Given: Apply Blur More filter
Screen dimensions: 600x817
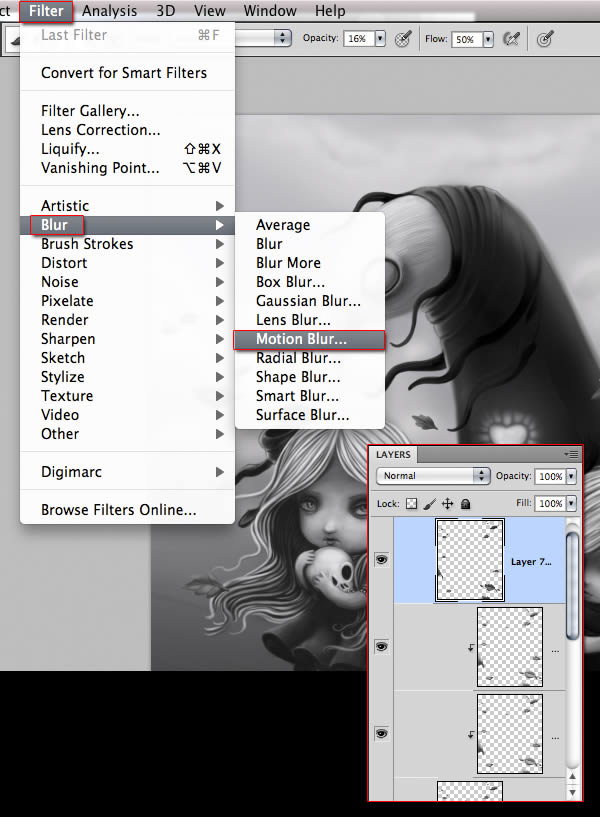Looking at the screenshot, I should [x=310, y=263].
